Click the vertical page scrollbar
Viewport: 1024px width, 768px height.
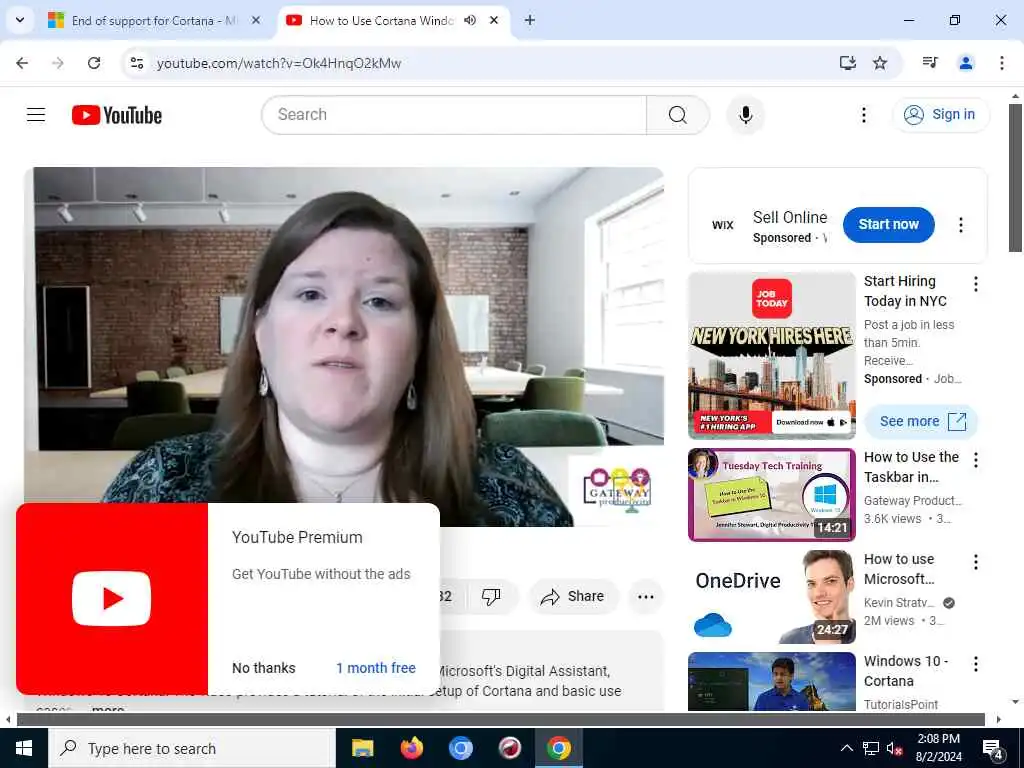1015,178
